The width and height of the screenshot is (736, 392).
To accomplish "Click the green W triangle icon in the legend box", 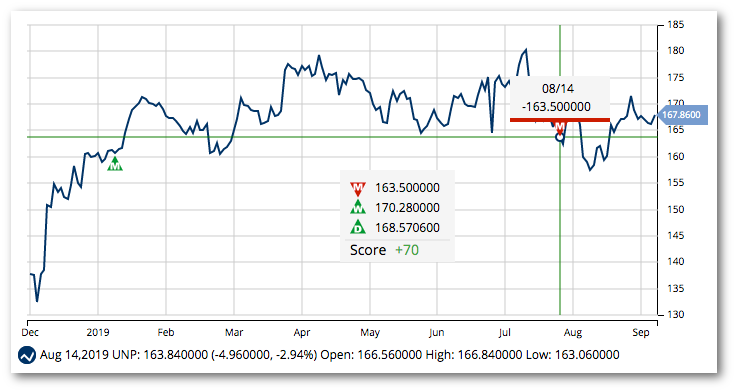I will coord(358,208).
